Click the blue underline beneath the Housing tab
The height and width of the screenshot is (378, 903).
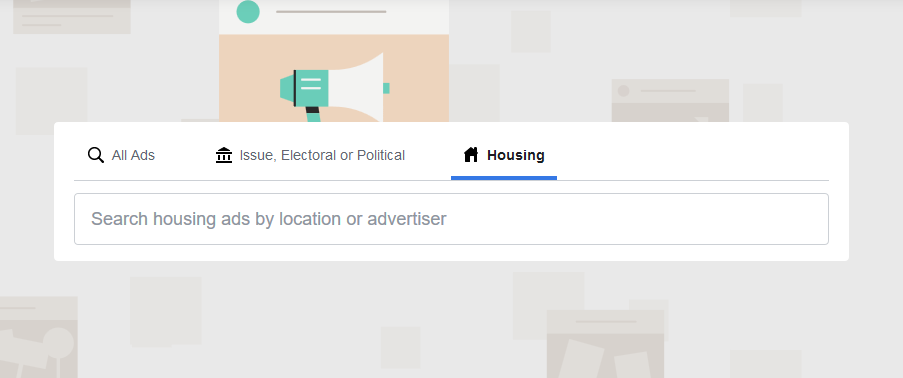pyautogui.click(x=504, y=178)
